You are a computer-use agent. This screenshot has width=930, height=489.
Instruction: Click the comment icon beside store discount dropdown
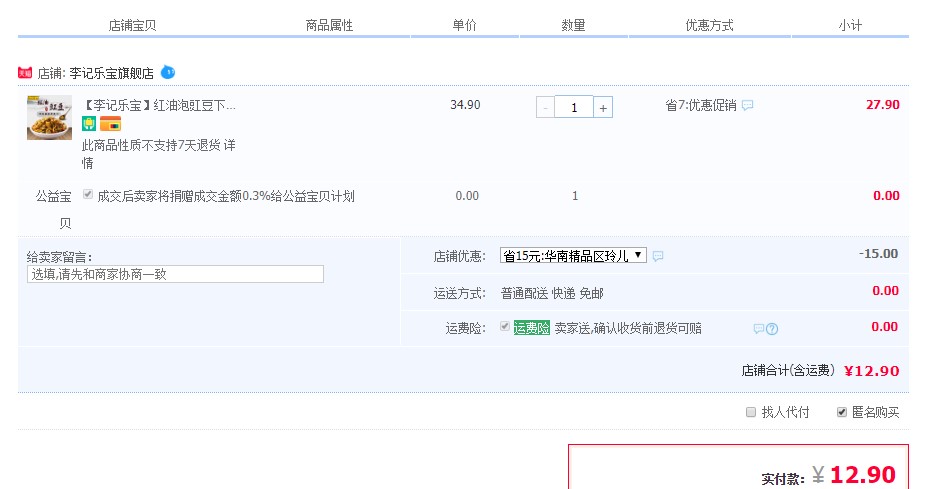pos(658,256)
